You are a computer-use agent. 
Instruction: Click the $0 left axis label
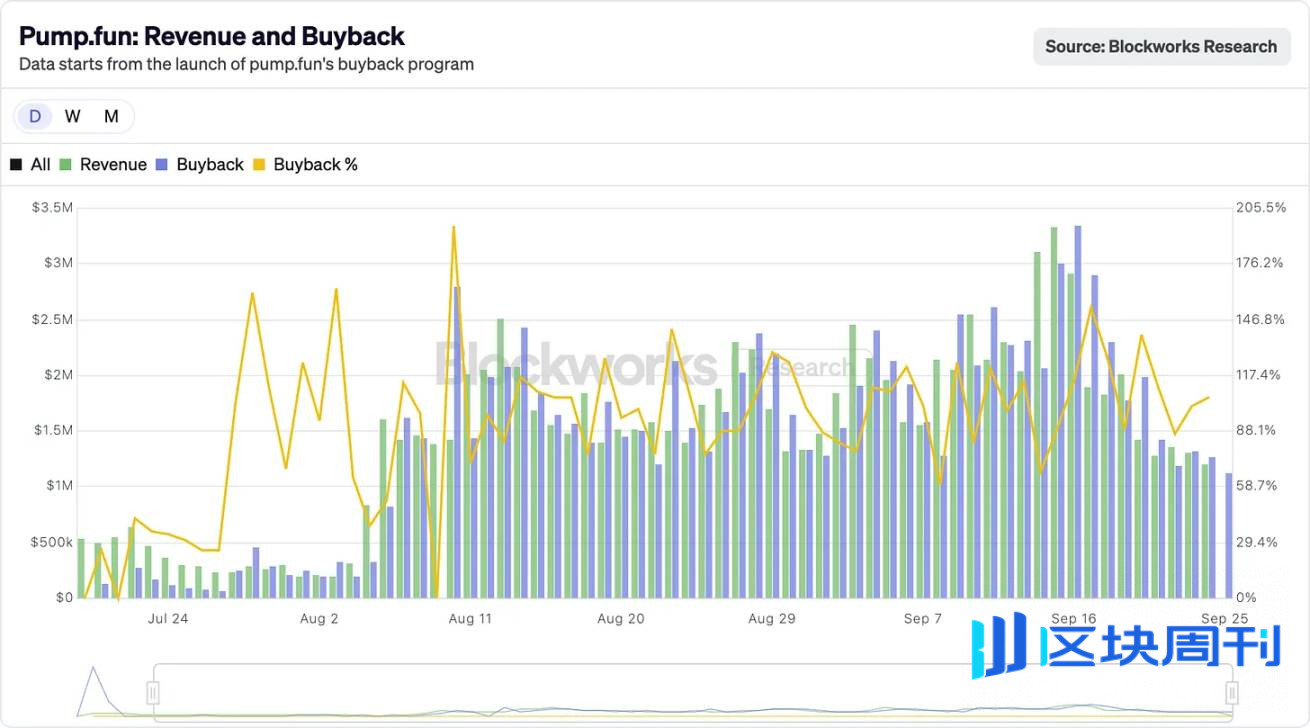[64, 597]
